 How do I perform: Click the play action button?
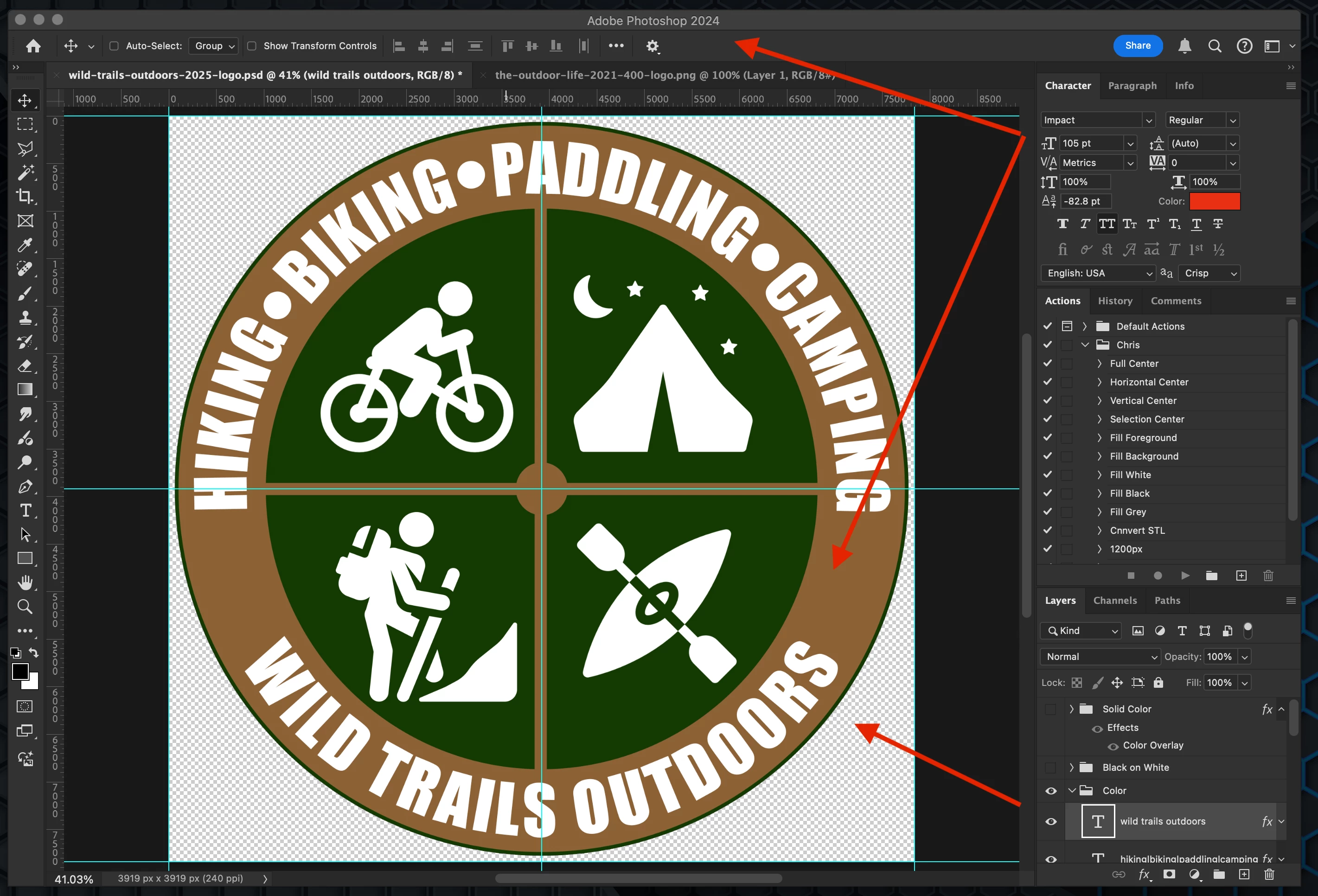tap(1185, 576)
